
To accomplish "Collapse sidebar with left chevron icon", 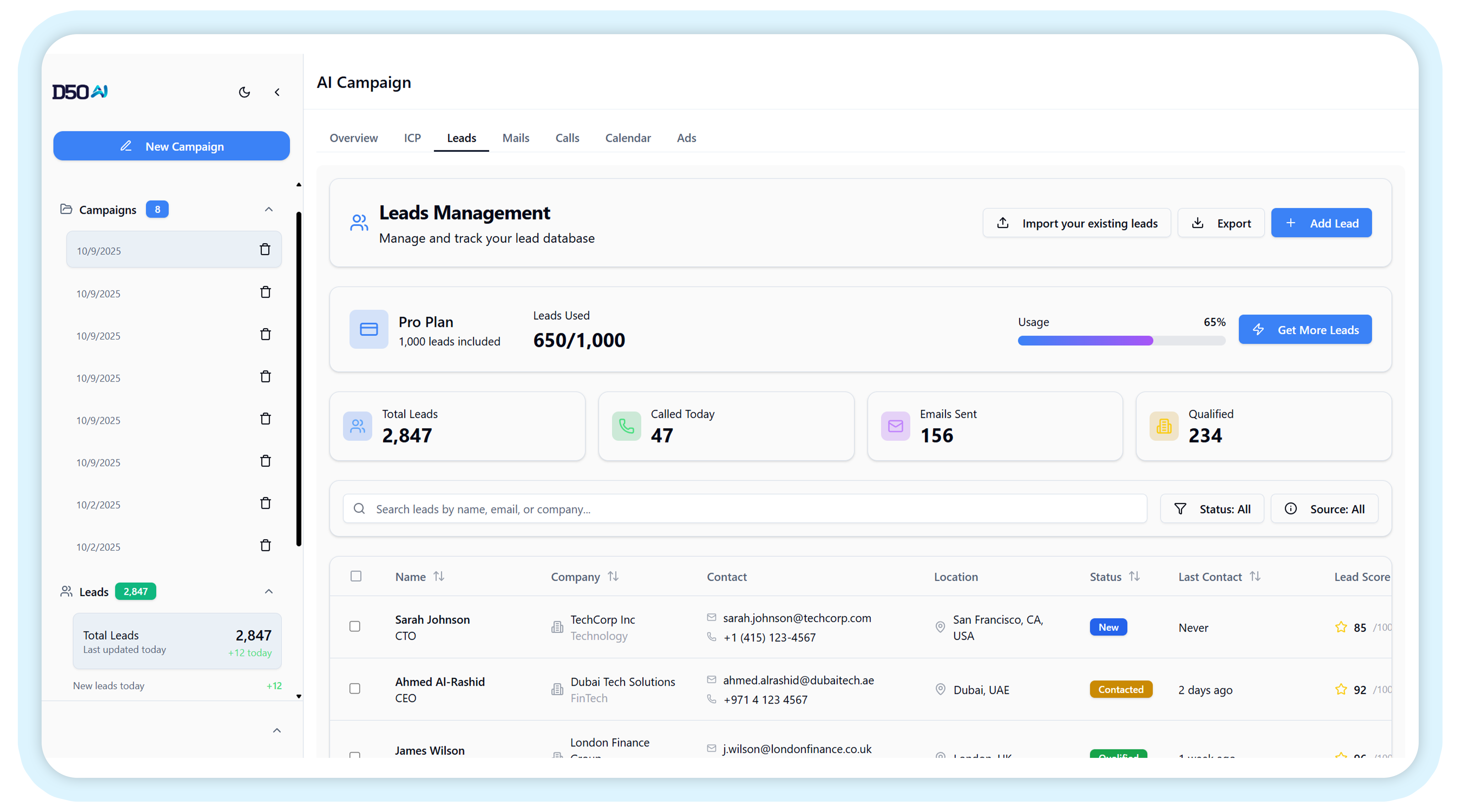I will point(277,92).
